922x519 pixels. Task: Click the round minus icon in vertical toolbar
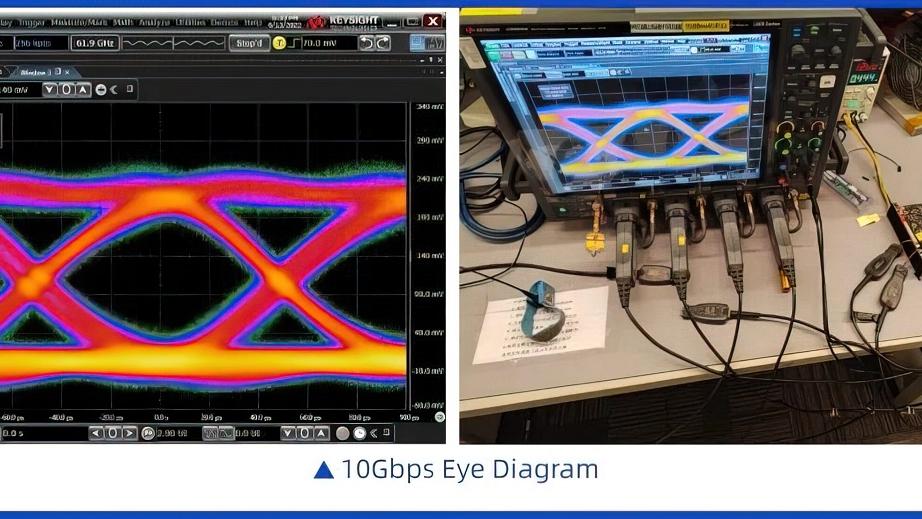(x=101, y=89)
